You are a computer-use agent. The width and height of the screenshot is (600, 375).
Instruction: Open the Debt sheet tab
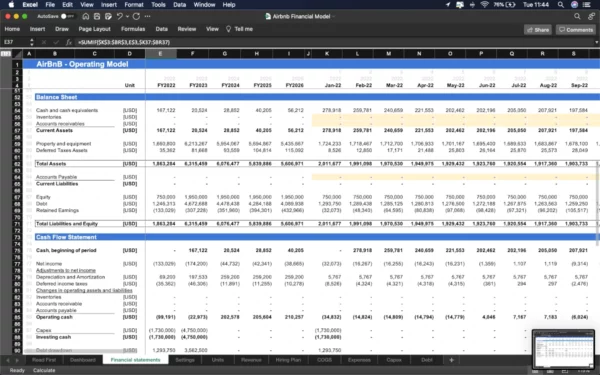coord(427,360)
